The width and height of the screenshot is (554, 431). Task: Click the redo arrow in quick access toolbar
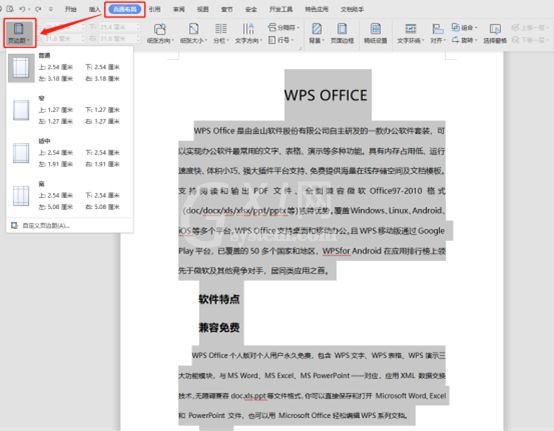pyautogui.click(x=38, y=9)
